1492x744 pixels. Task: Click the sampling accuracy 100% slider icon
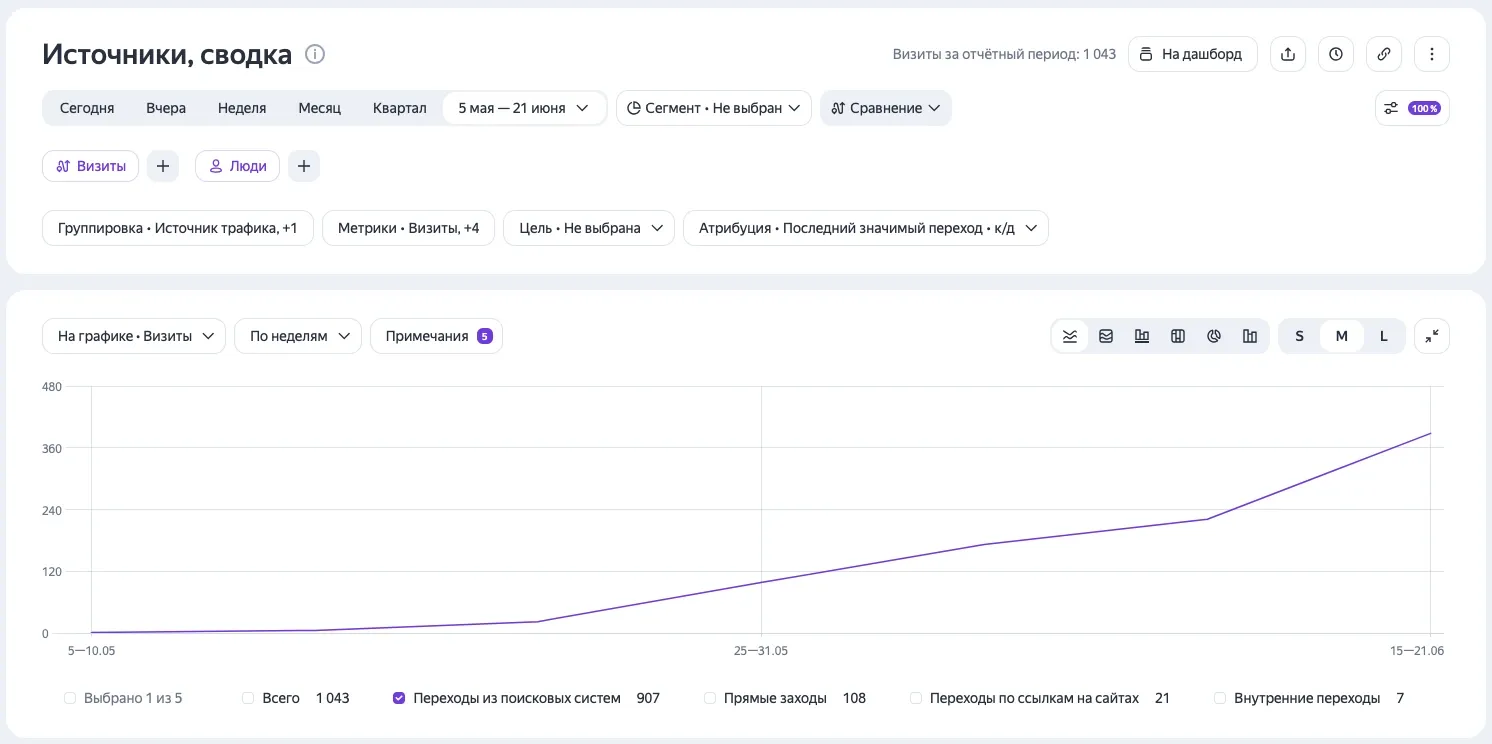(1412, 108)
